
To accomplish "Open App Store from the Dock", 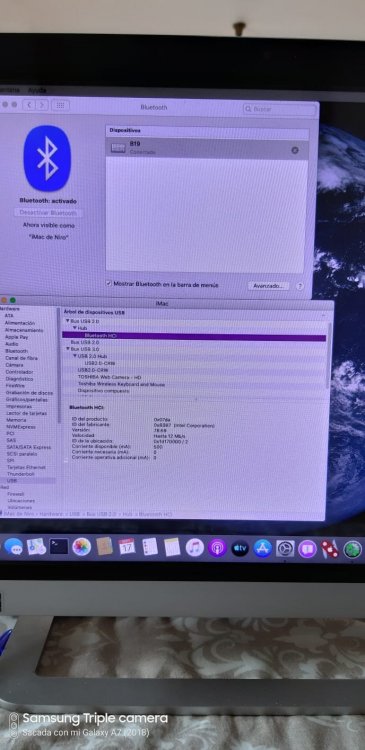I will coord(263,548).
